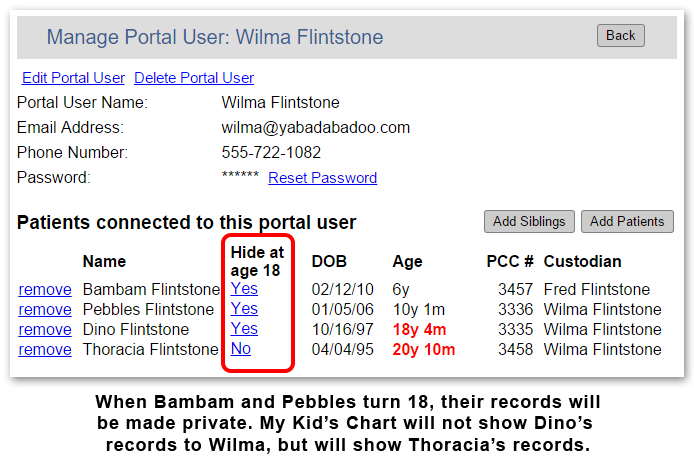Click the Add Patients button
The image size is (694, 467).
627,221
